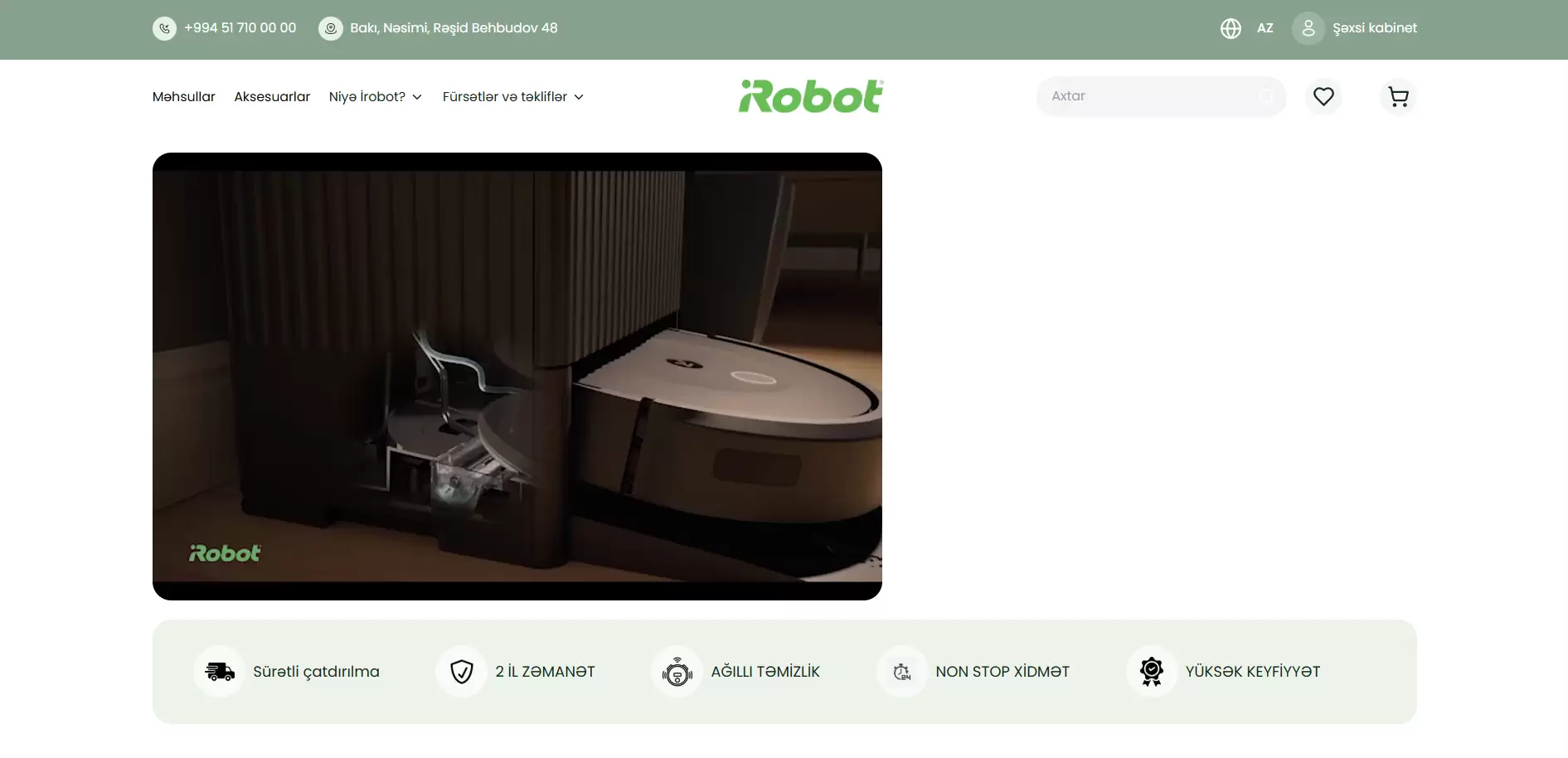Expand Fürsətlər və təkliflər menu
The height and width of the screenshot is (758, 1568).
point(513,97)
